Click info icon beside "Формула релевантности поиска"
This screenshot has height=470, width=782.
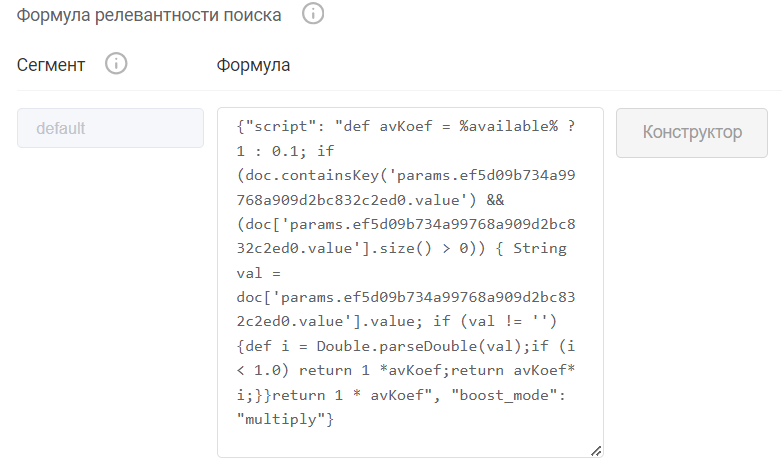314,15
